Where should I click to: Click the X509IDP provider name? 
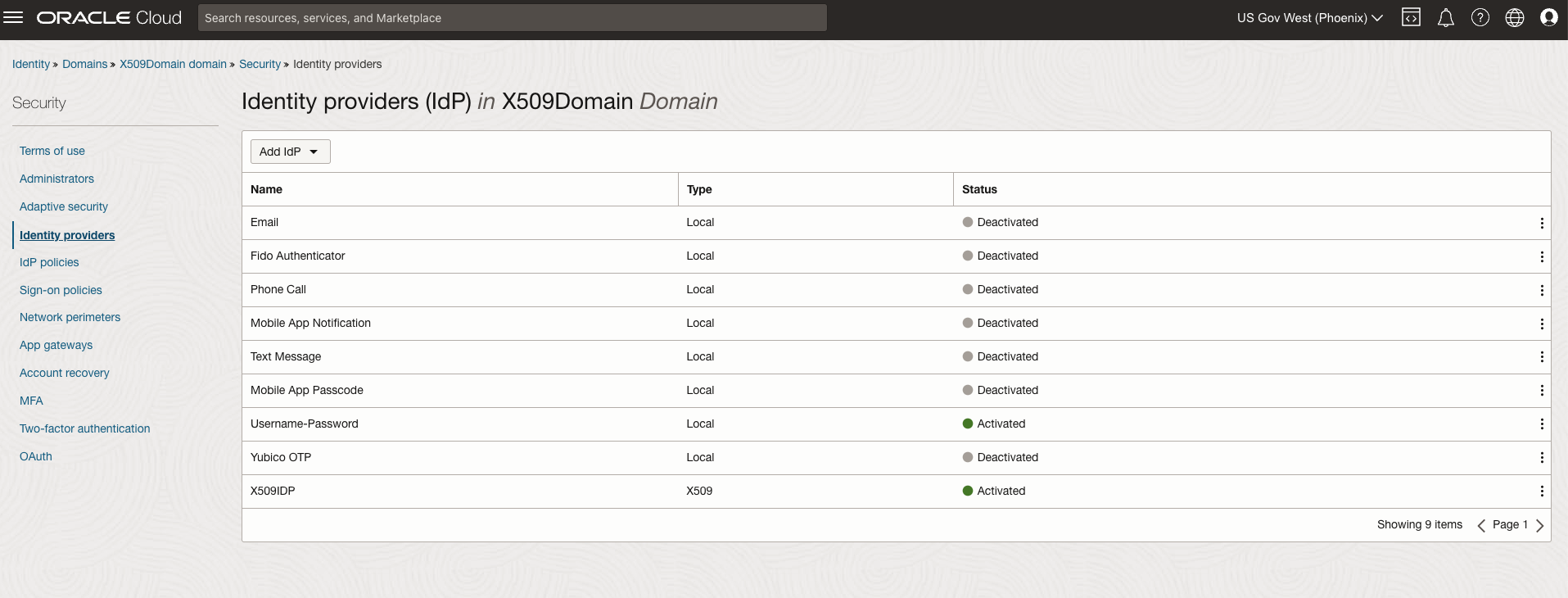point(273,491)
